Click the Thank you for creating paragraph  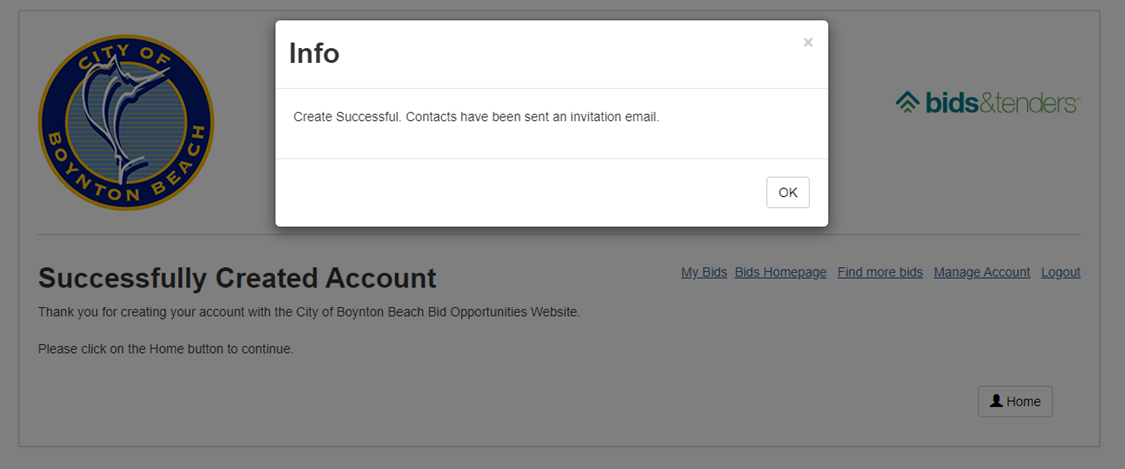(309, 313)
